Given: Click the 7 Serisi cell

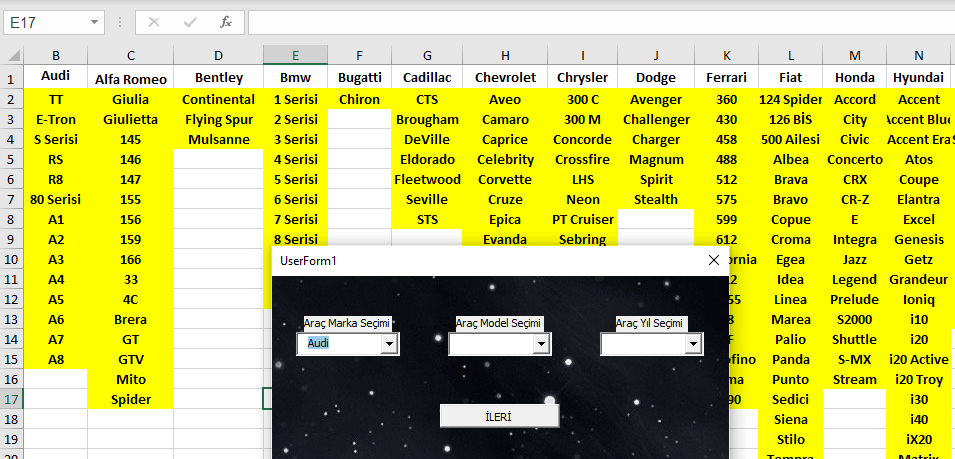Looking at the screenshot, I should click(x=295, y=219).
